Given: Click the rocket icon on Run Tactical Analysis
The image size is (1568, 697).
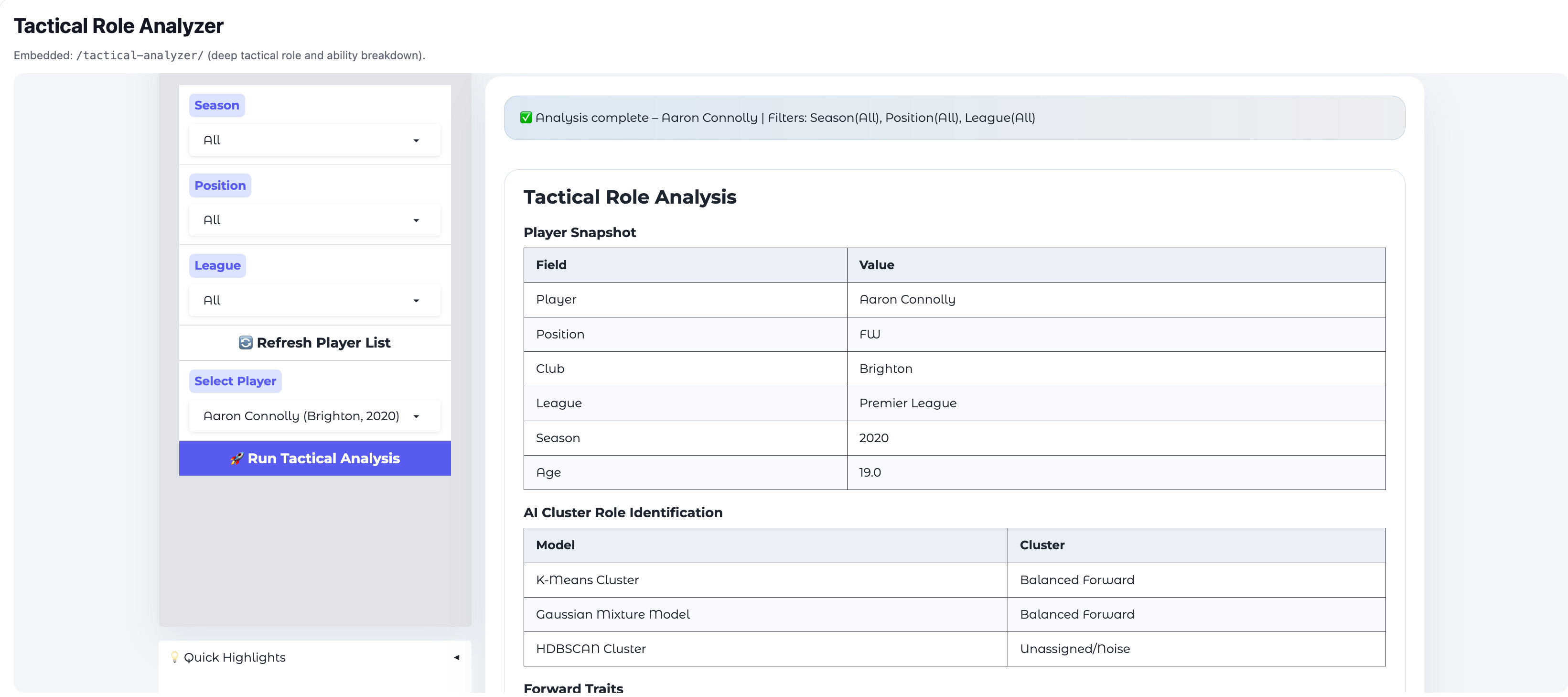Looking at the screenshot, I should click(237, 459).
